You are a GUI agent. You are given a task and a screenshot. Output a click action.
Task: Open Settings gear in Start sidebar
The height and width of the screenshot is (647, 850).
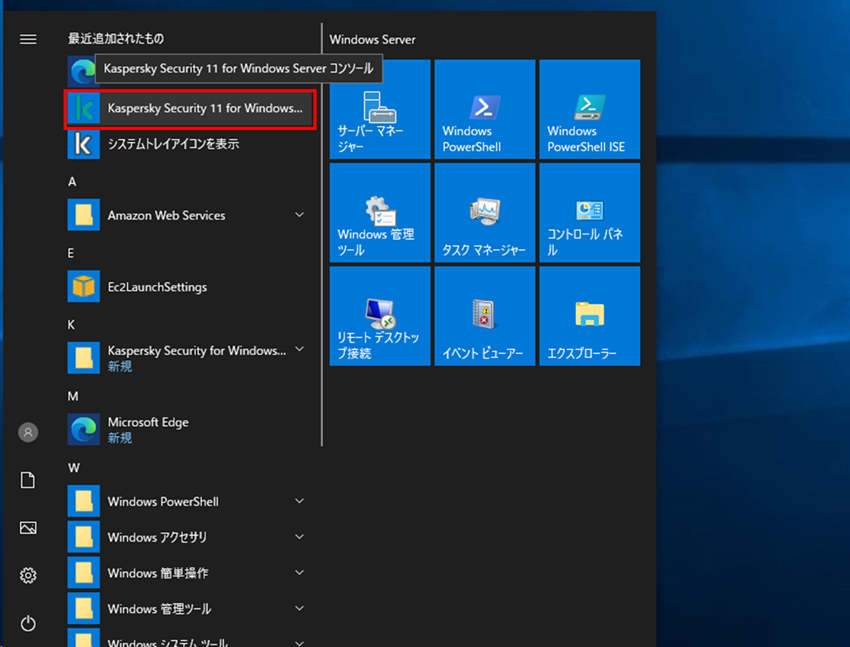click(28, 575)
